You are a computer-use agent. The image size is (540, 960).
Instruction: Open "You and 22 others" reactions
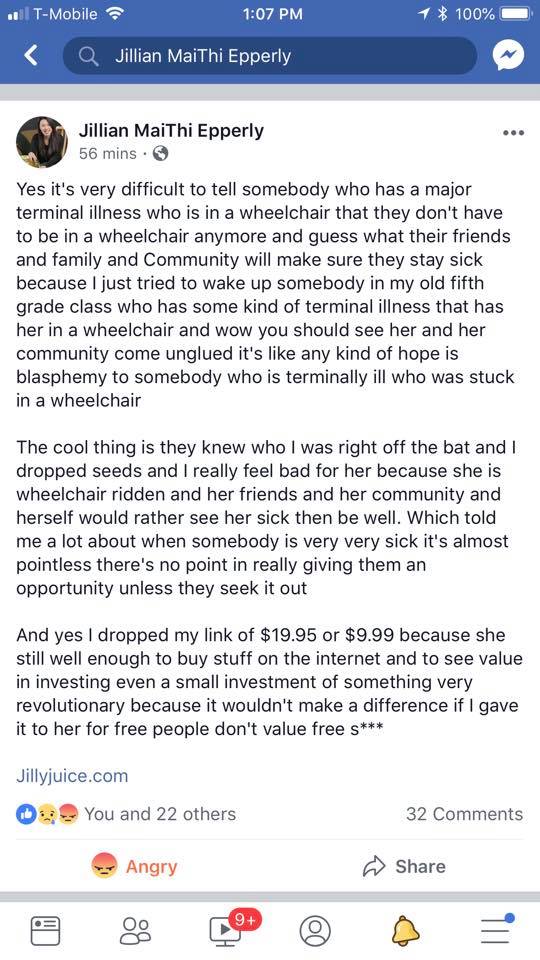click(x=160, y=814)
